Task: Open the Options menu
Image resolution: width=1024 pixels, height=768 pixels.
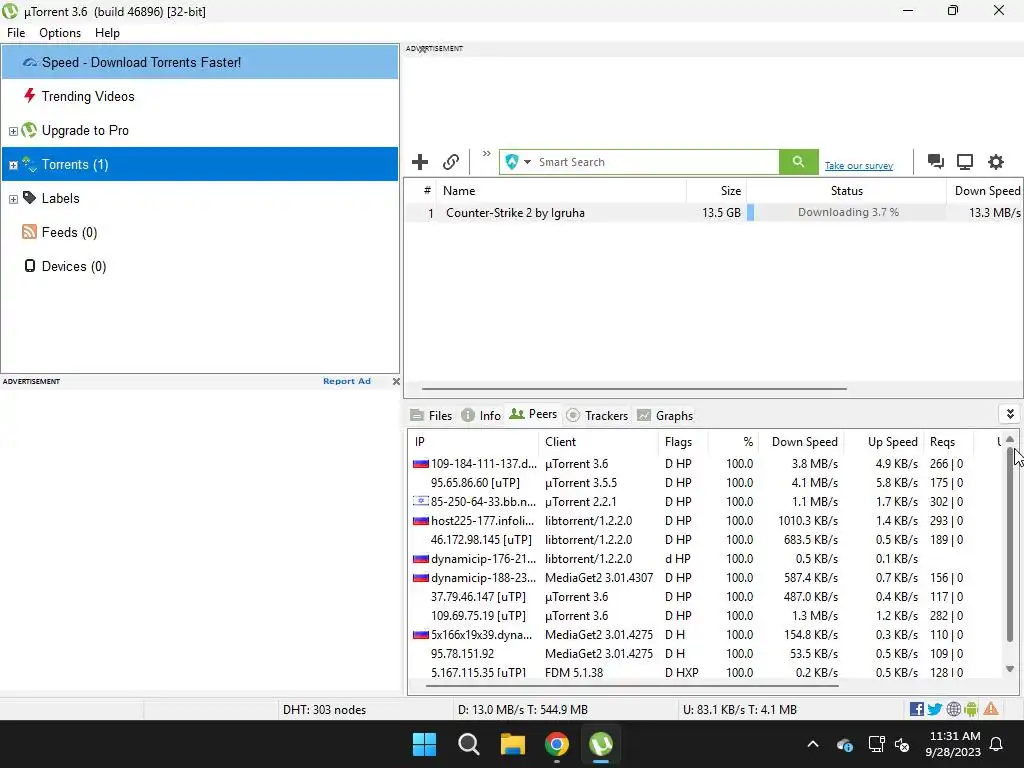Action: tap(60, 33)
